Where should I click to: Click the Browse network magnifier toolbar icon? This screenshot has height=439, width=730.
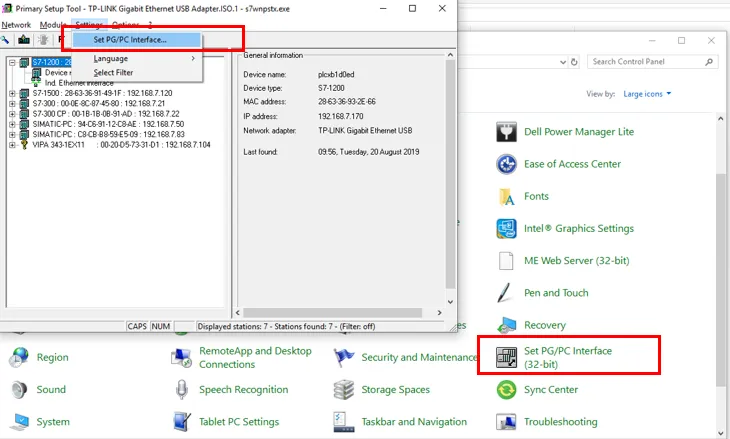5,40
